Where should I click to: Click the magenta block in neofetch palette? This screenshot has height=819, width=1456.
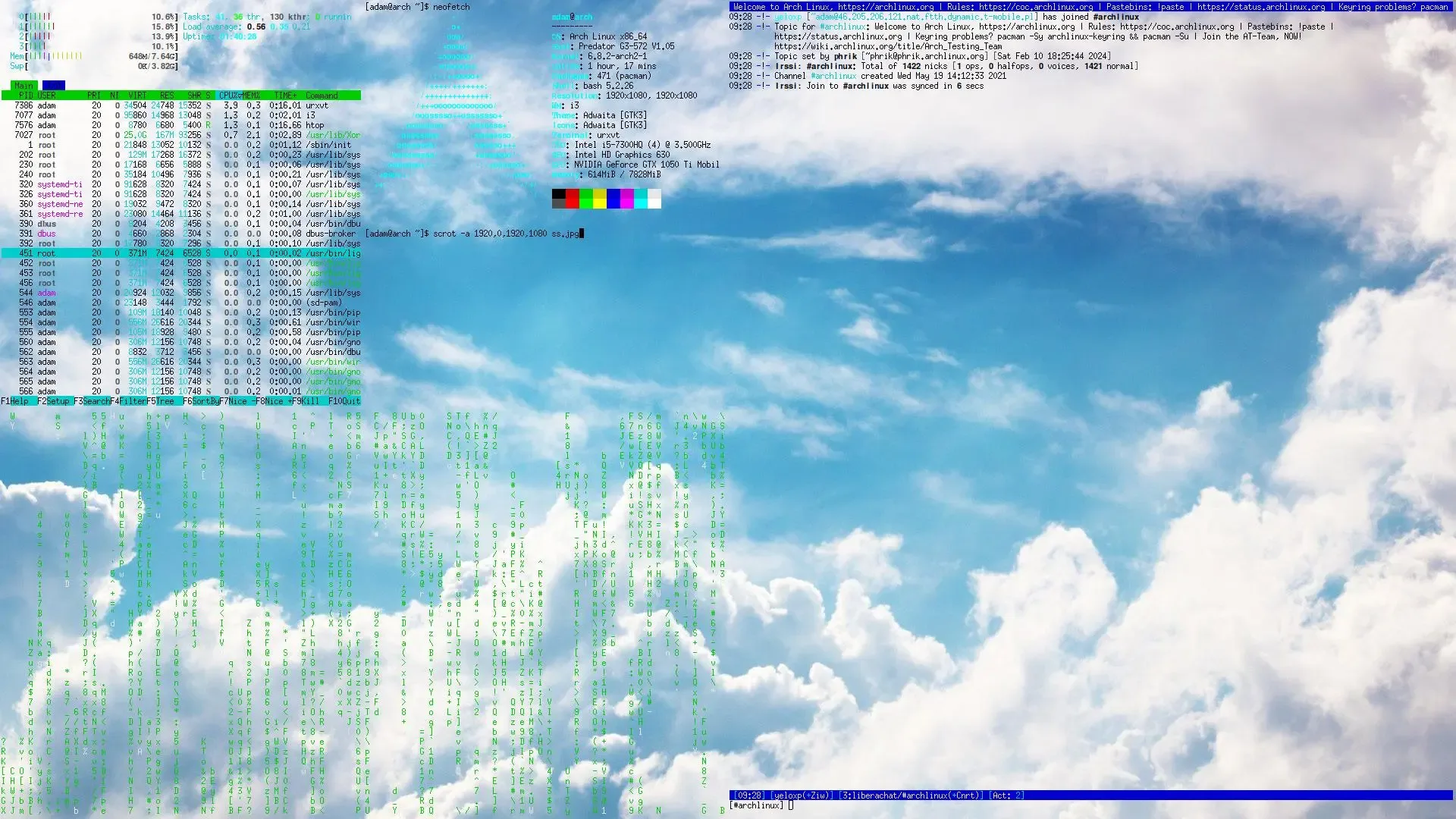(627, 199)
